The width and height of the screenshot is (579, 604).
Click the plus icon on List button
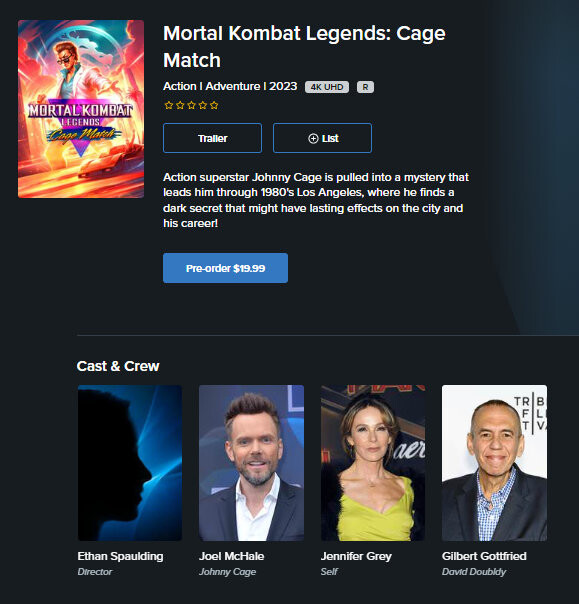click(x=313, y=138)
